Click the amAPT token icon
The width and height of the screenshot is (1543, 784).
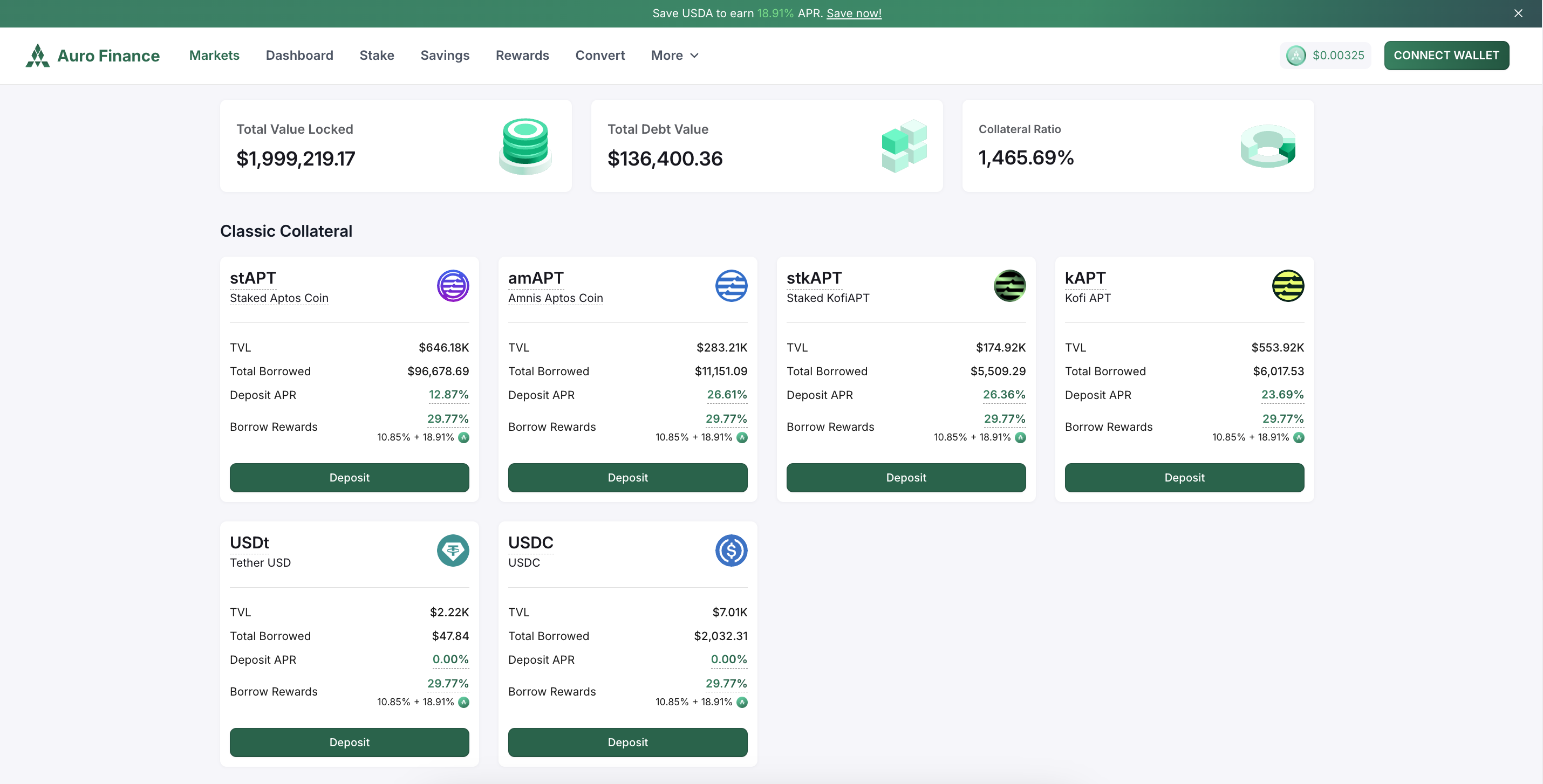(x=731, y=285)
